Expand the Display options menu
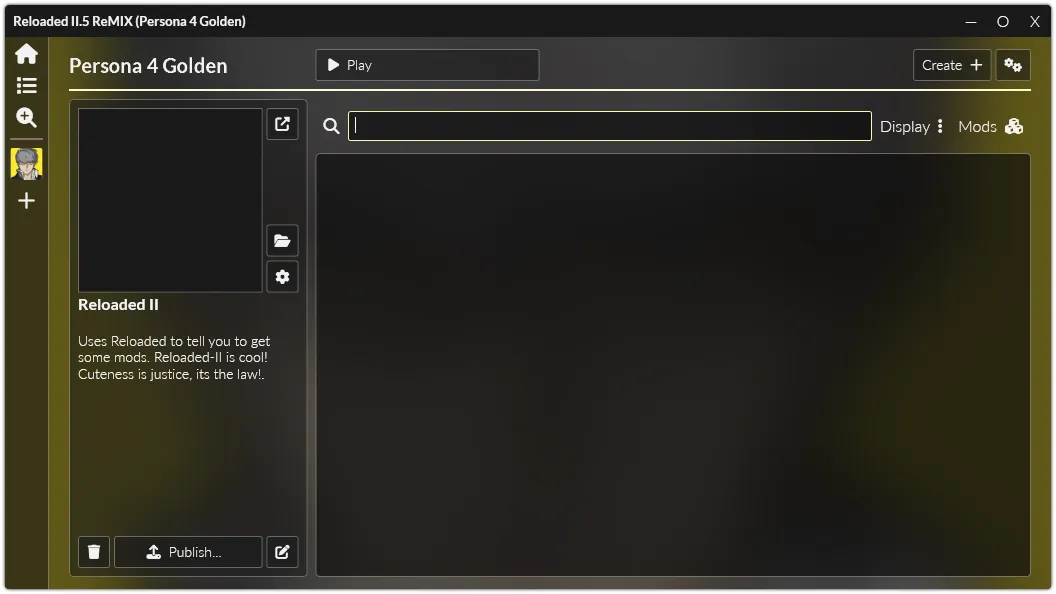The width and height of the screenshot is (1056, 594). pos(912,127)
